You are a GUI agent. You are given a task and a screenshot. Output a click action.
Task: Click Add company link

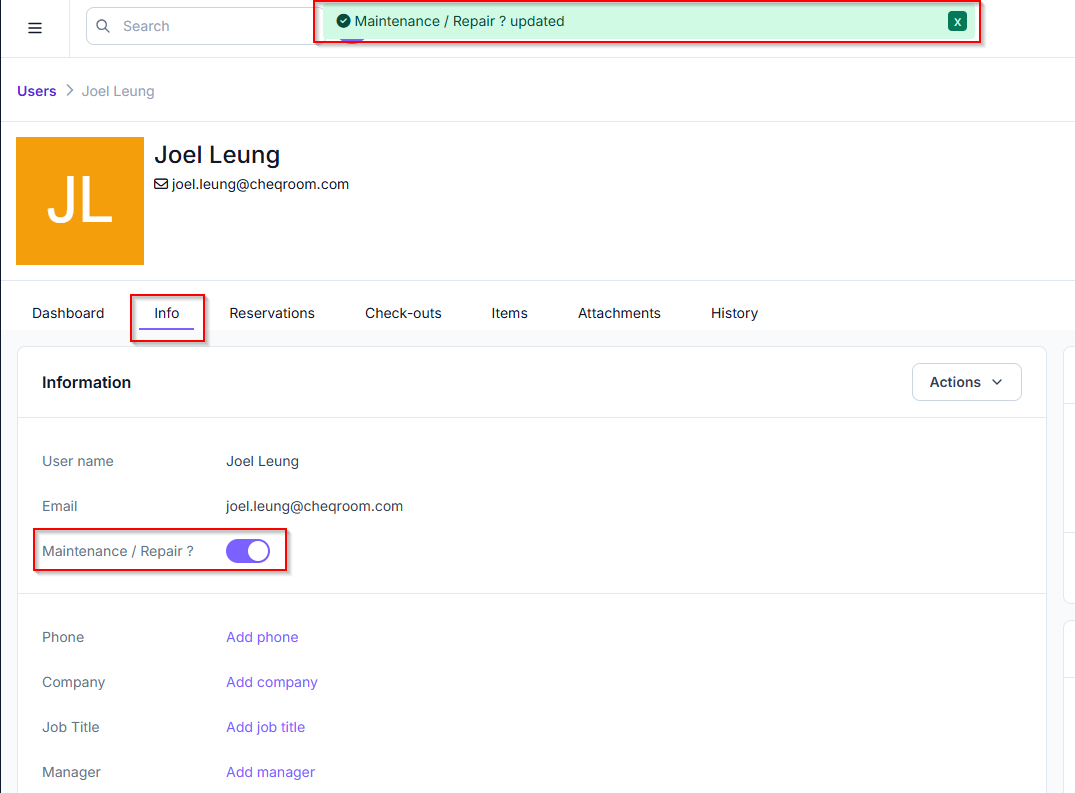coord(272,682)
